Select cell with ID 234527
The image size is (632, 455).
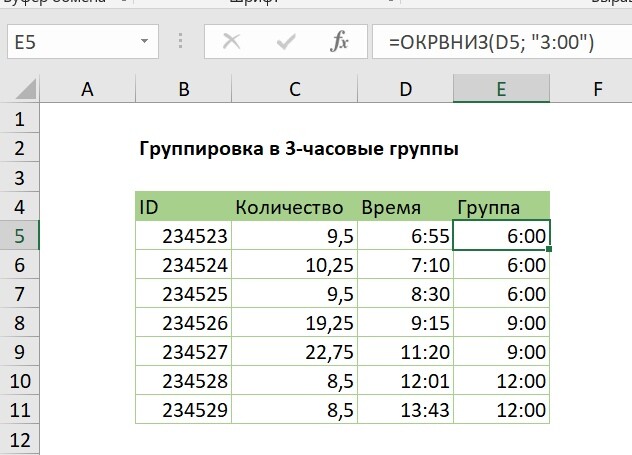183,351
